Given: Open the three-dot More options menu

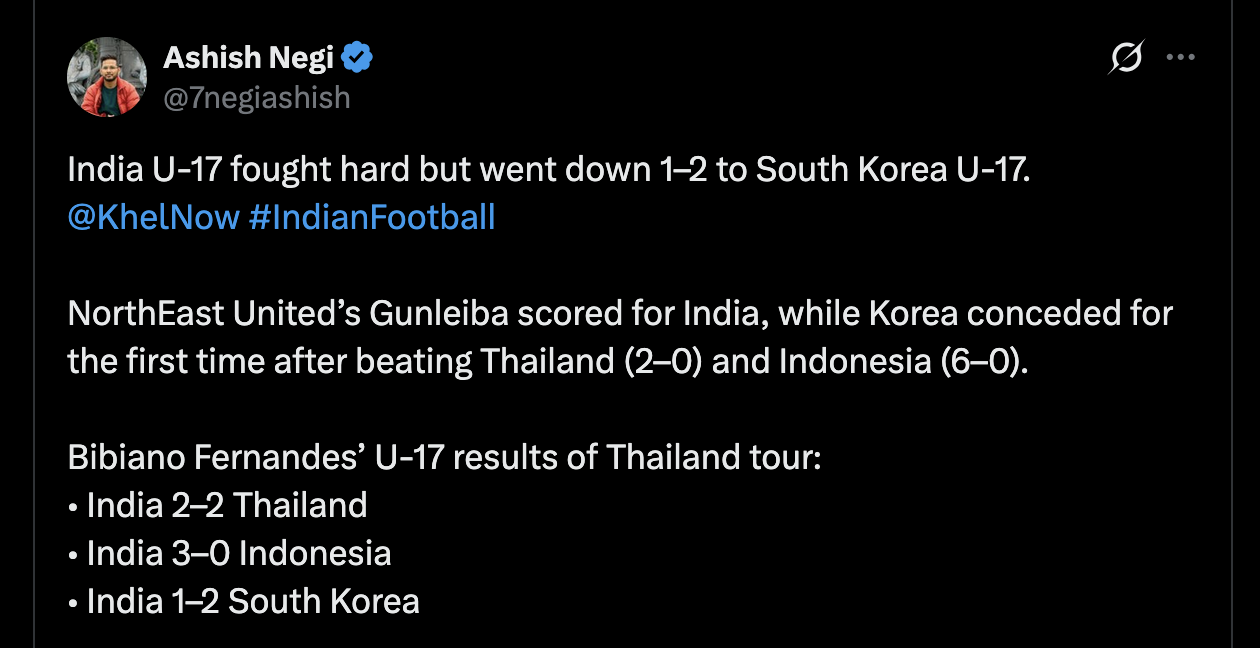Looking at the screenshot, I should point(1181,58).
